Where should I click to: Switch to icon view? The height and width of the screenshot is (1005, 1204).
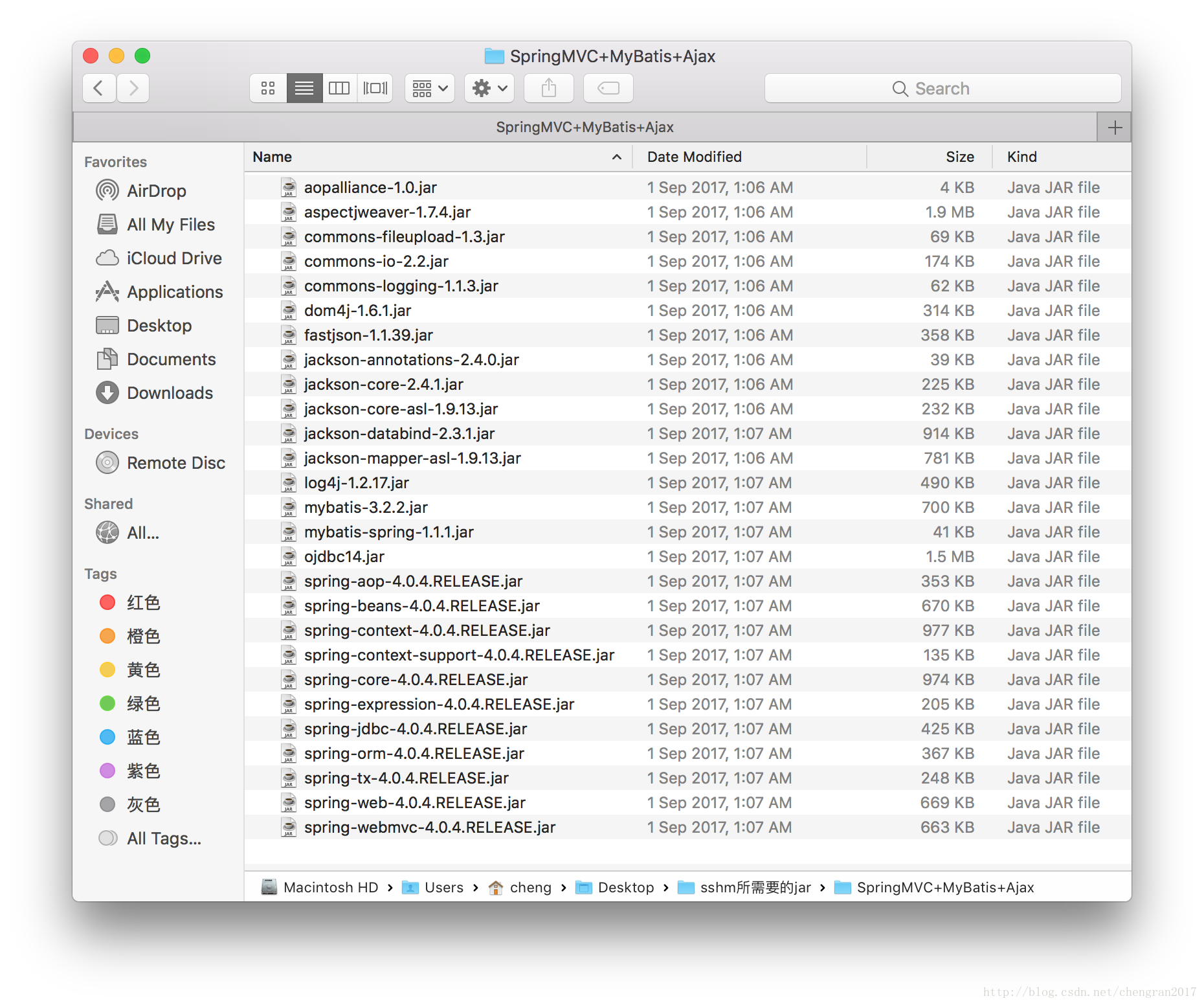pyautogui.click(x=268, y=88)
